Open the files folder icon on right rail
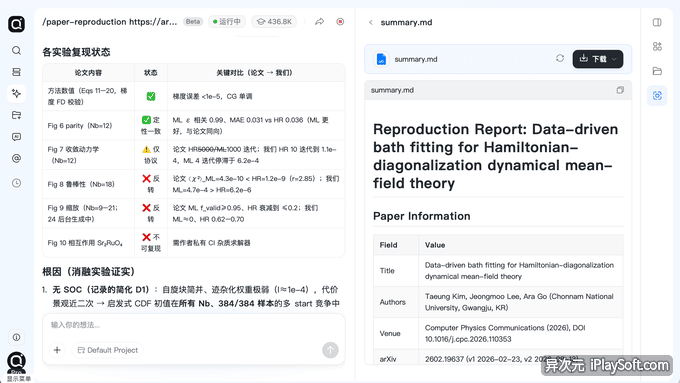Screen dimensions: 680x383 (657, 71)
